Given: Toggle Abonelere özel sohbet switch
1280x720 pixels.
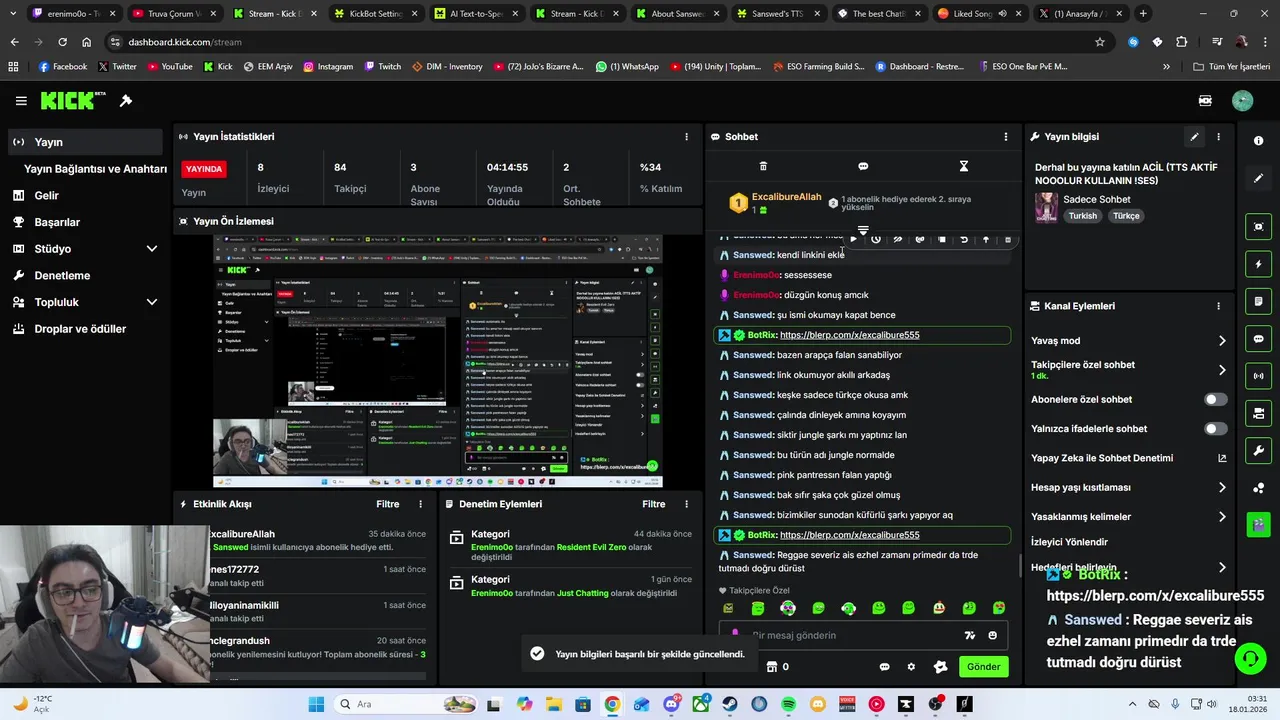Looking at the screenshot, I should click(1215, 399).
